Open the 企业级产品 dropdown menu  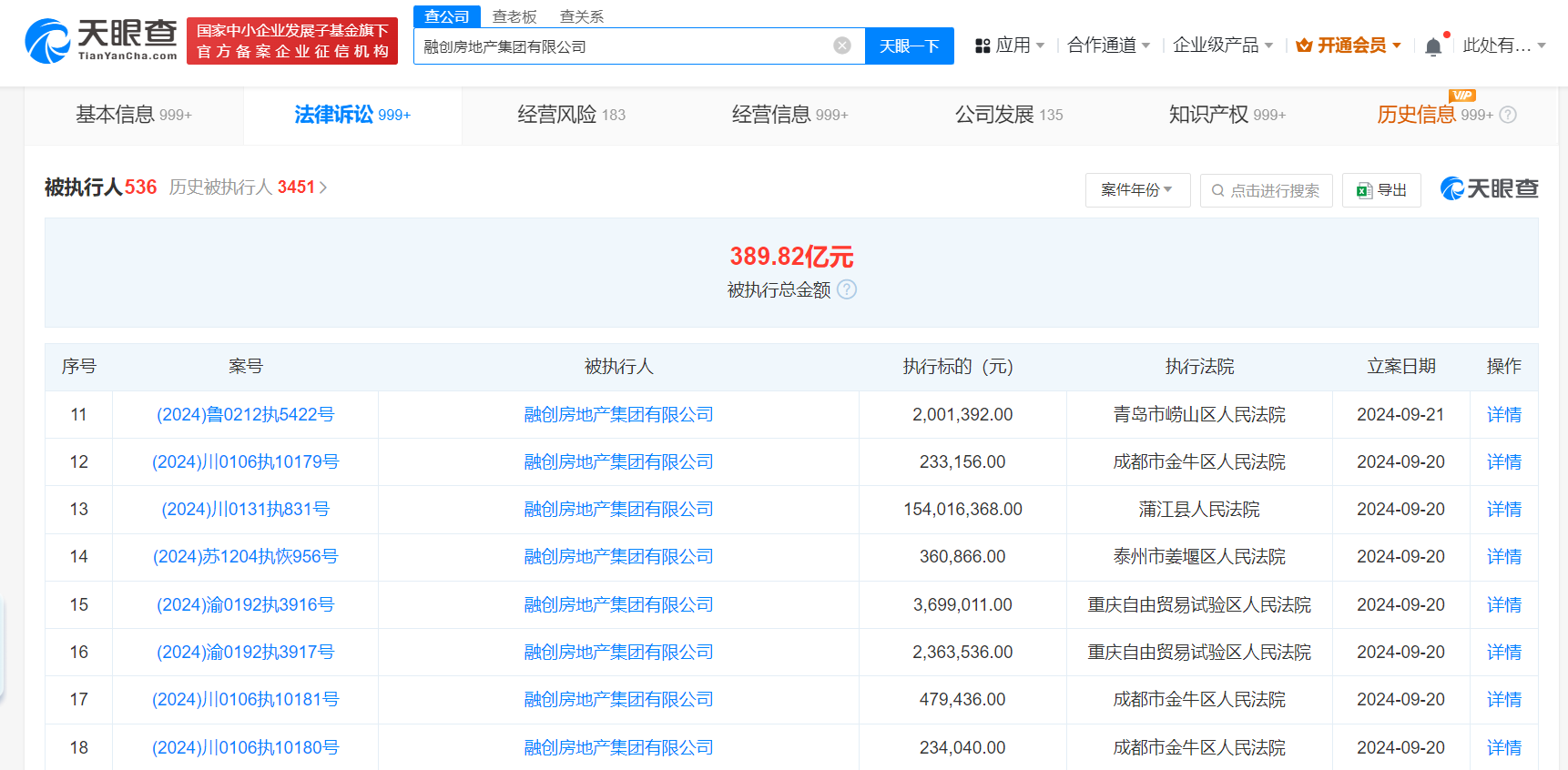[x=1223, y=46]
